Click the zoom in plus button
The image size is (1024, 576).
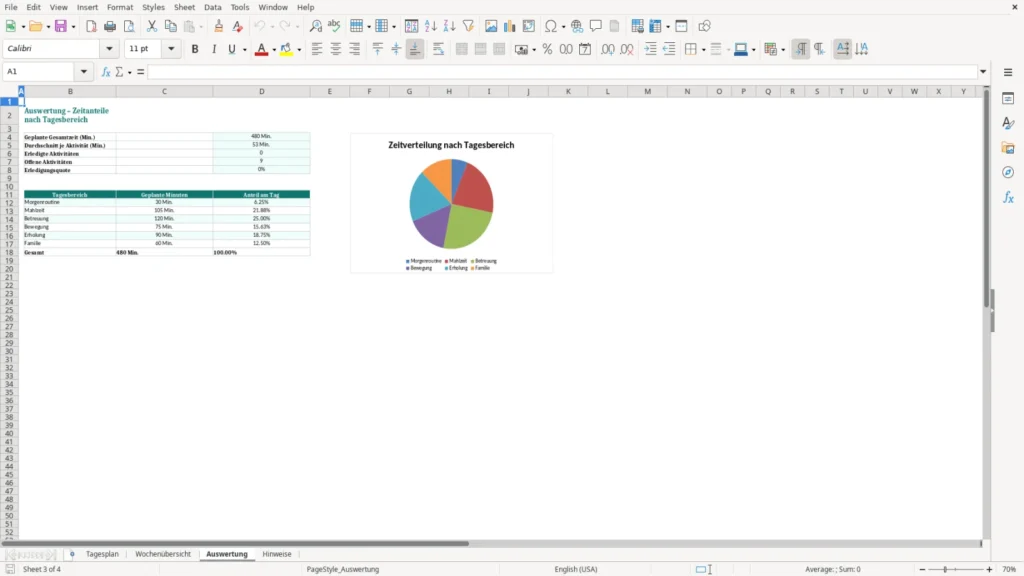[x=989, y=569]
